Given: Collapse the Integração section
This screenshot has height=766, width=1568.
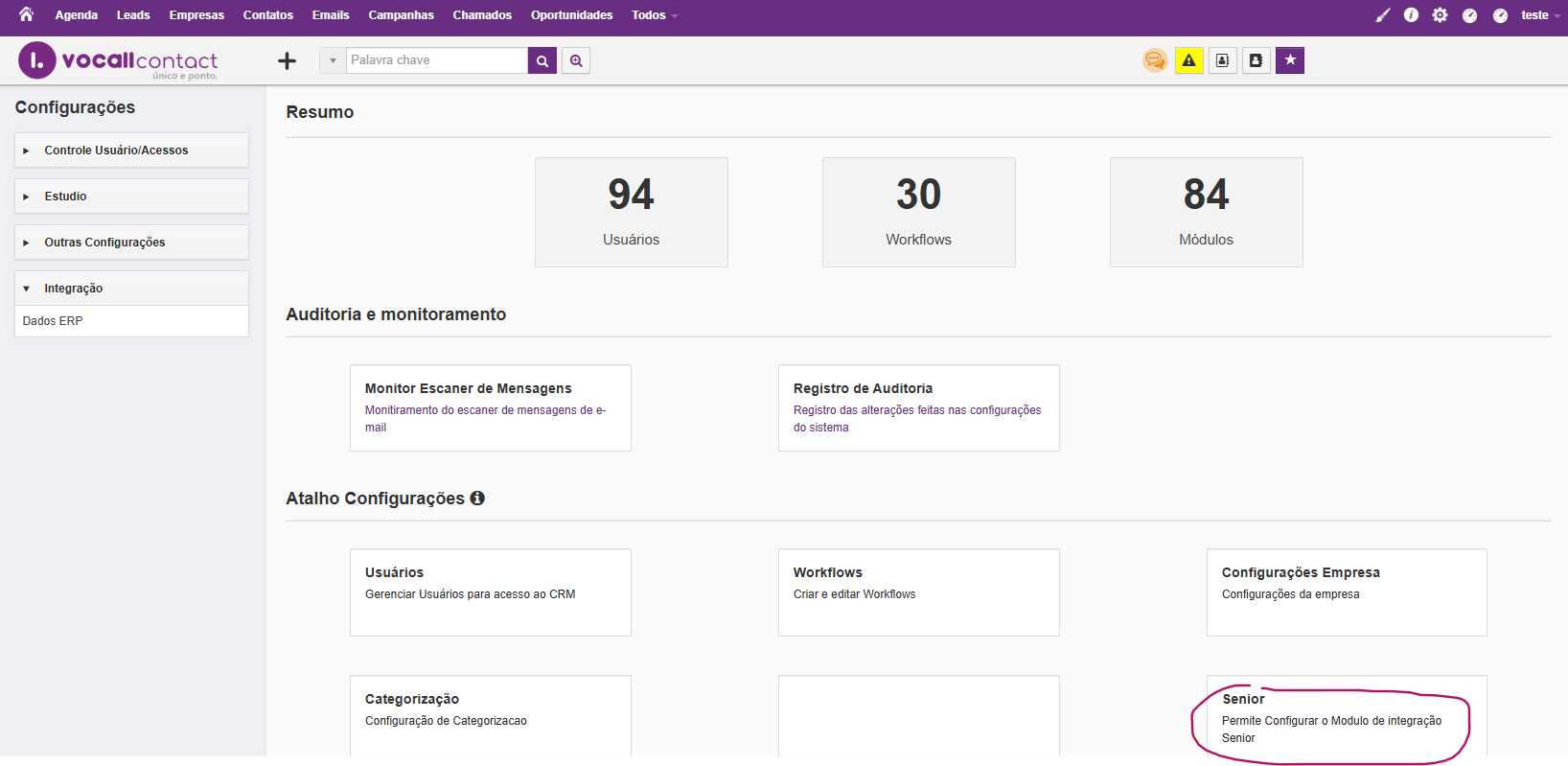Looking at the screenshot, I should 73,289.
